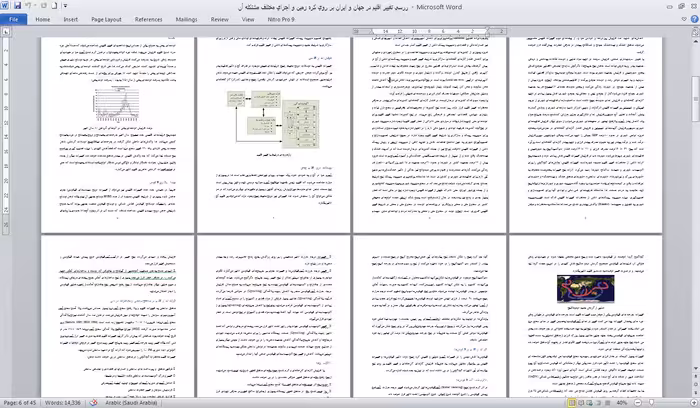The image size is (700, 408).
Task: Click the Word application icon in title bar
Action: [5, 6]
